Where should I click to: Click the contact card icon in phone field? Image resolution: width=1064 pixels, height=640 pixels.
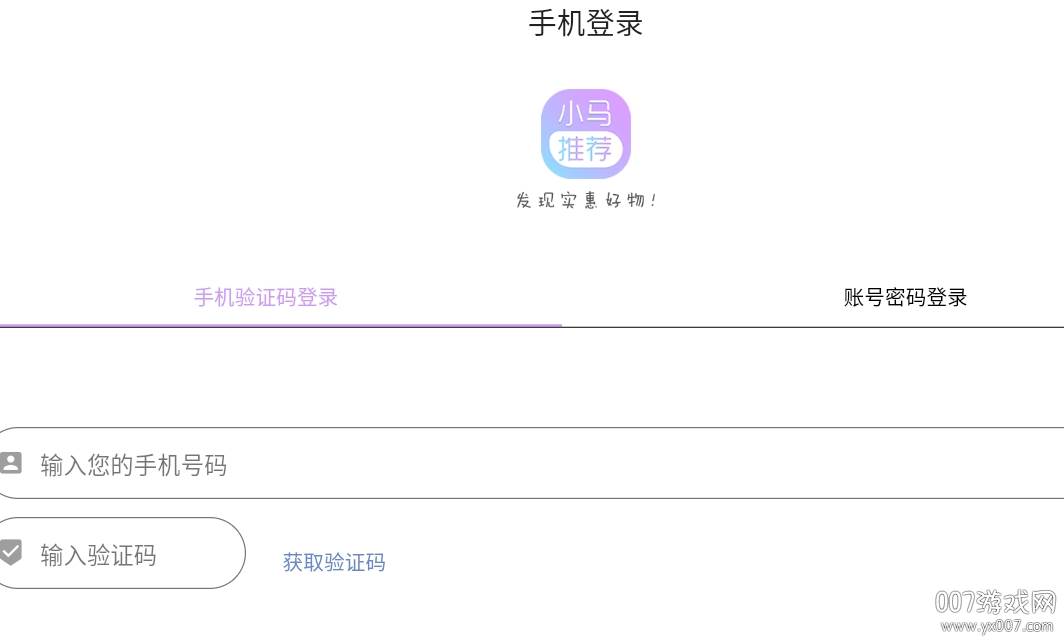tap(11, 463)
